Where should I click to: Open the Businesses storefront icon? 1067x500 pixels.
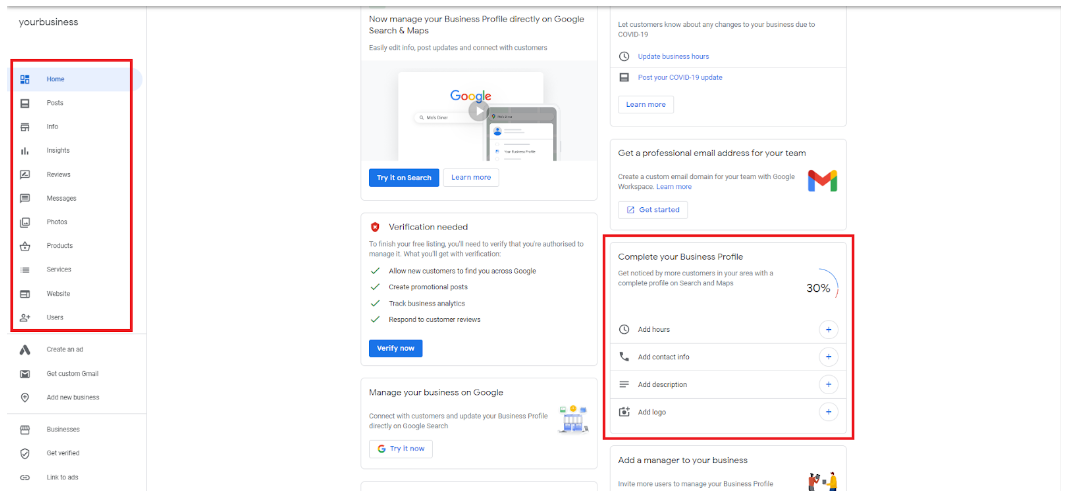click(25, 430)
